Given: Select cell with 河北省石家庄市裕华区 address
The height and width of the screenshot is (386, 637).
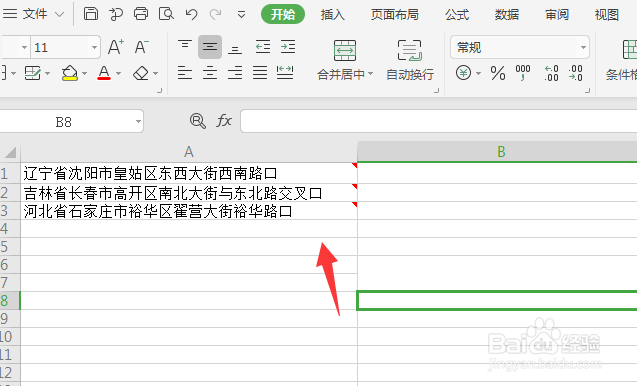Looking at the screenshot, I should click(x=189, y=211).
